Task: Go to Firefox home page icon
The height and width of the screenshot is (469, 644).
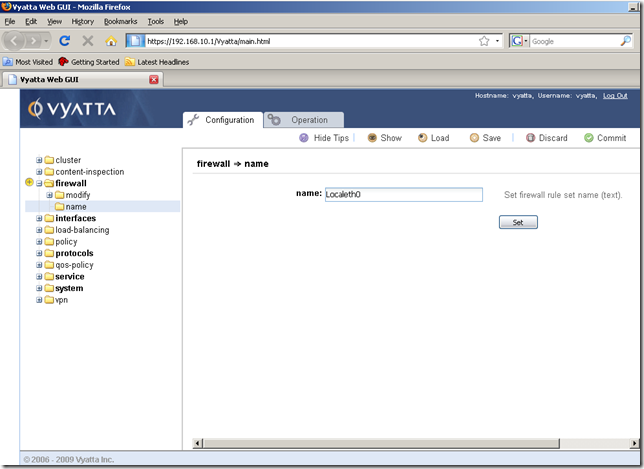Action: 111,41
